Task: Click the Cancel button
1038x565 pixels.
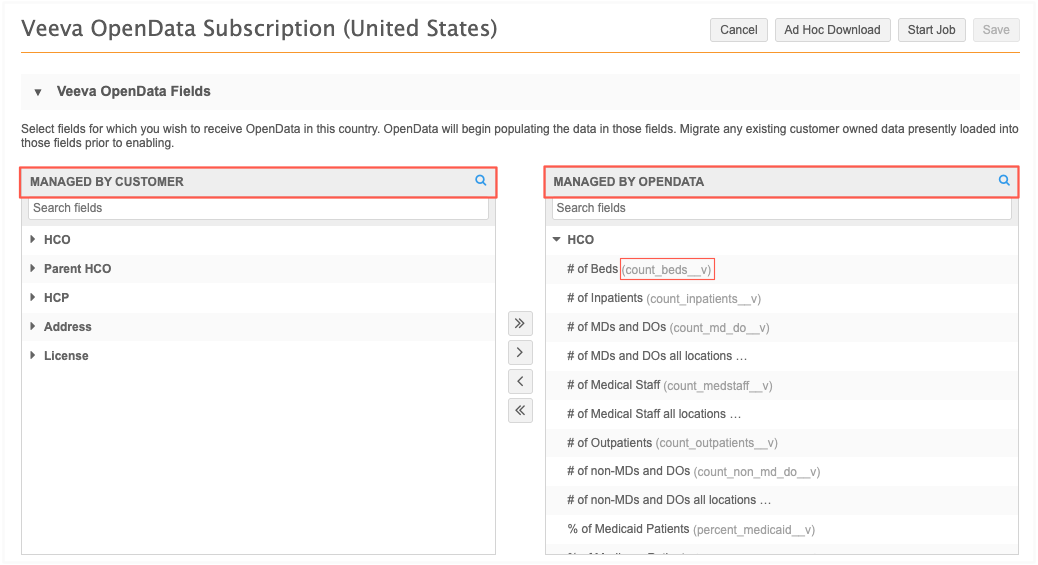Action: click(x=739, y=30)
